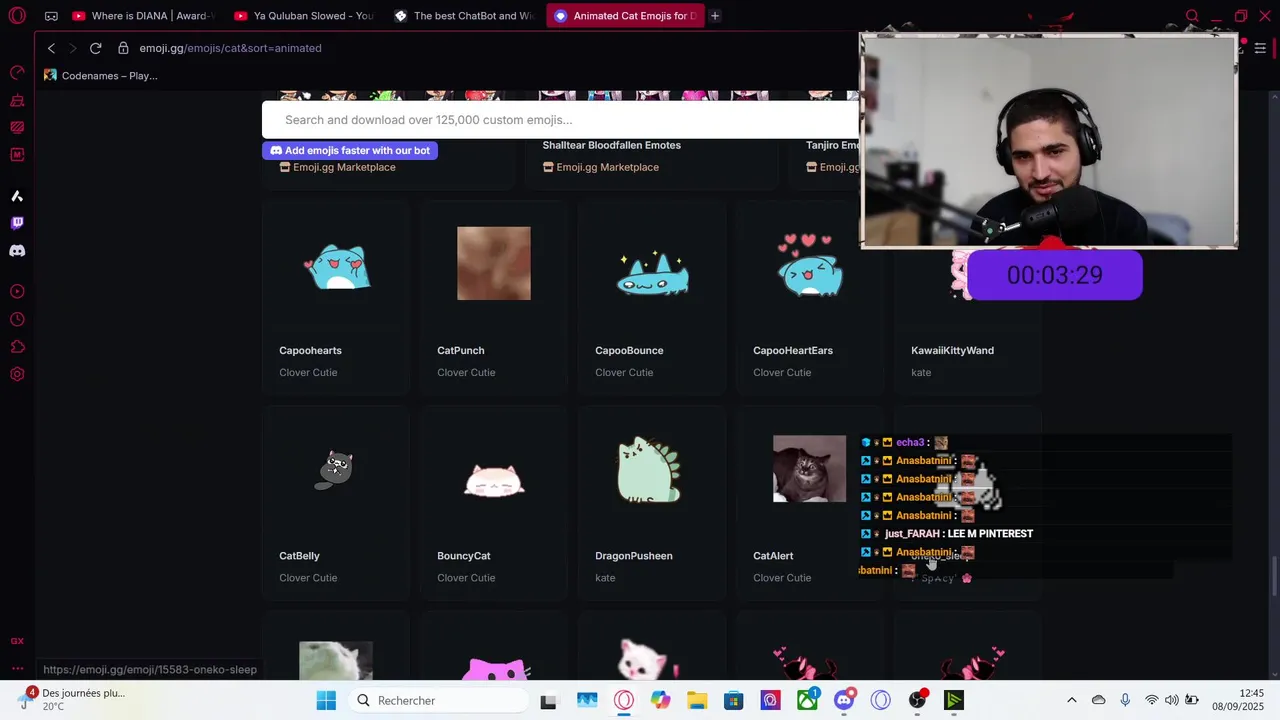Open Twitch panel in sidebar
1280x720 pixels.
(17, 223)
